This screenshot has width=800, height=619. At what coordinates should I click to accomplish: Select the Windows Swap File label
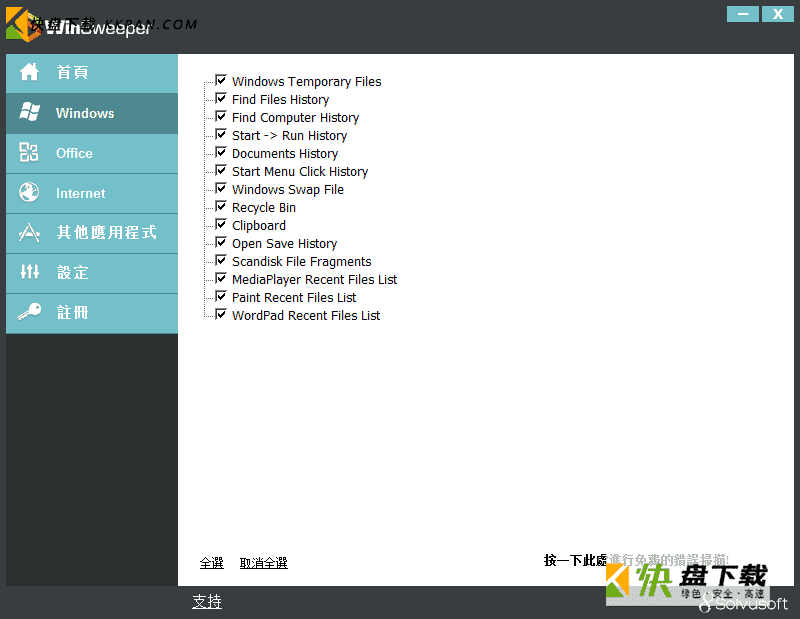coord(288,190)
